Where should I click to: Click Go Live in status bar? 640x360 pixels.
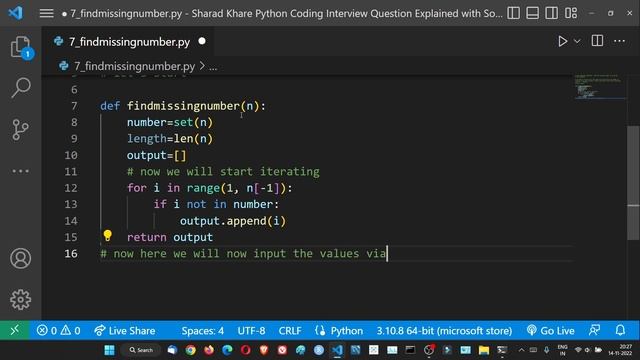tap(551, 331)
